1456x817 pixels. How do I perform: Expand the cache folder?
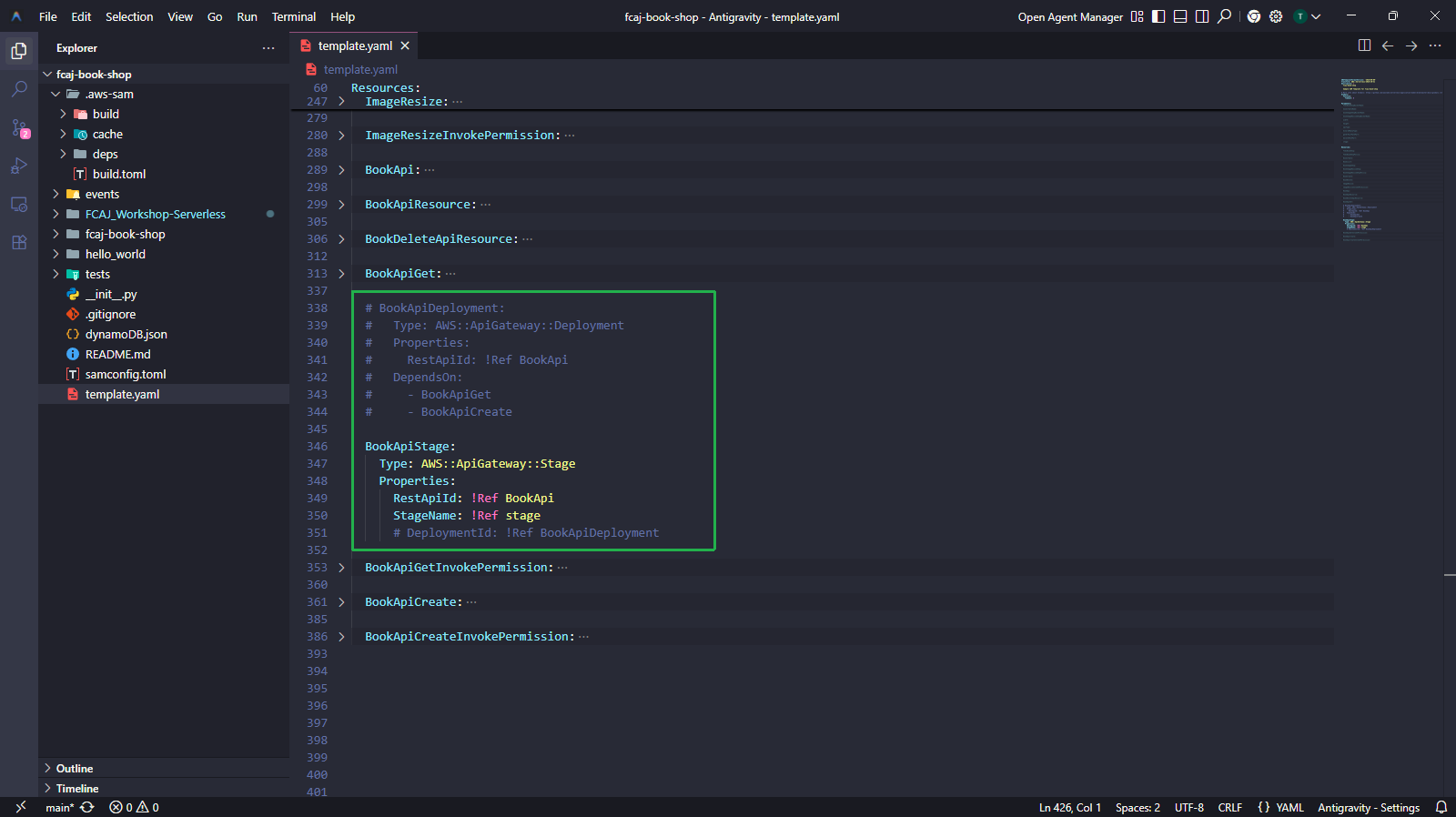tap(63, 135)
